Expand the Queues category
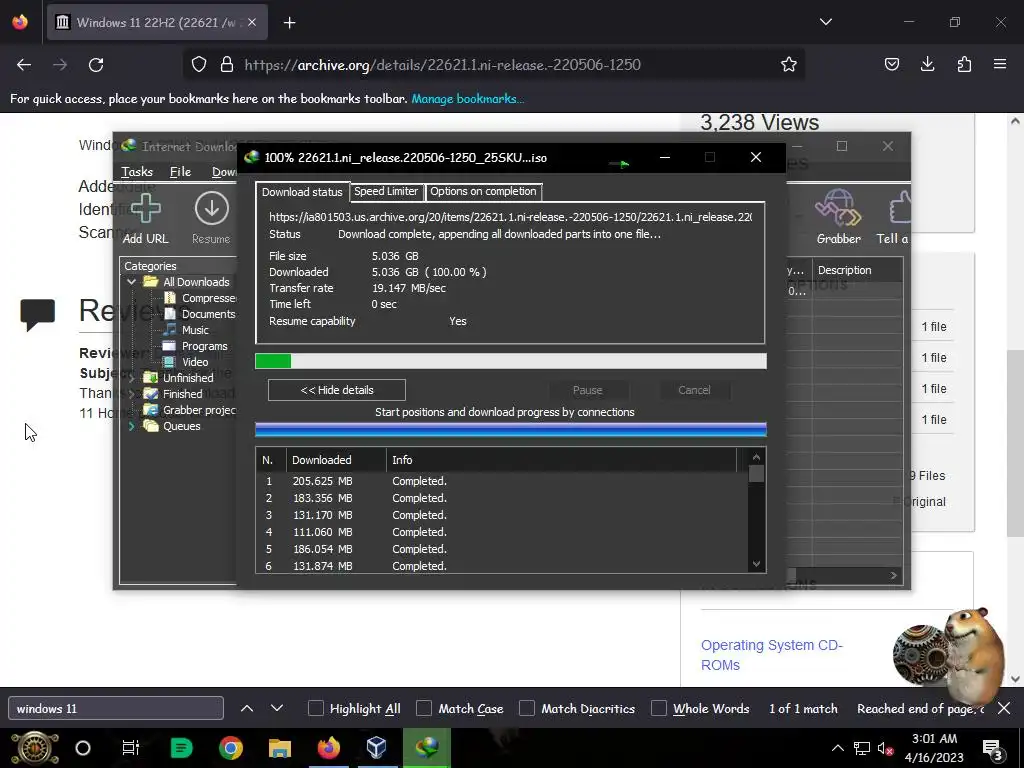1024x768 pixels. click(132, 426)
